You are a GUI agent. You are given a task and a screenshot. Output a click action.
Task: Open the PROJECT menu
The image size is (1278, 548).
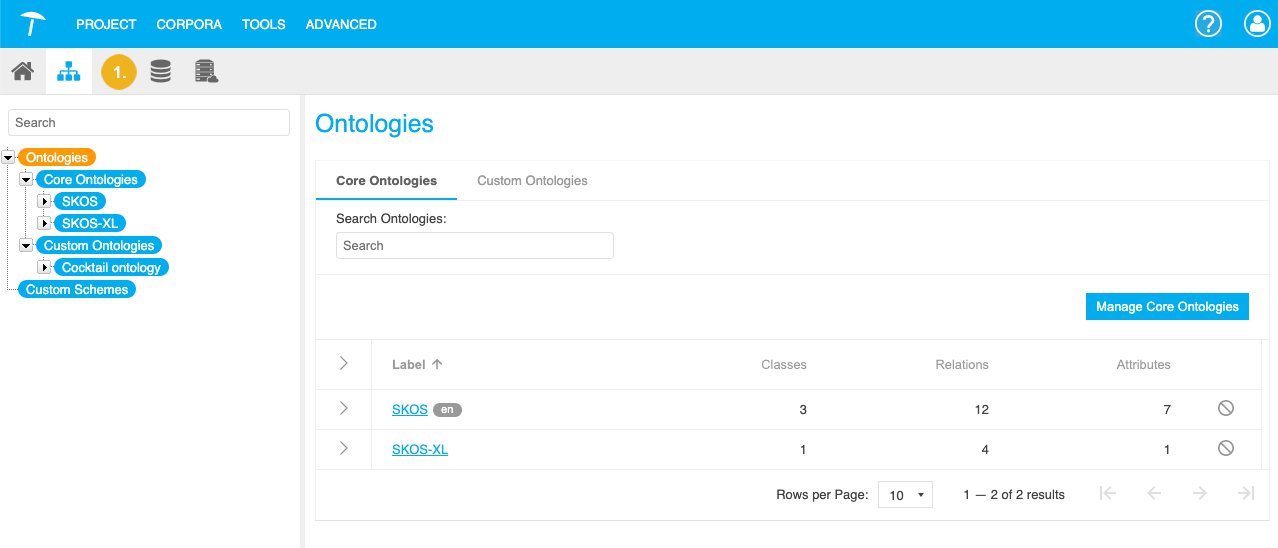coord(106,24)
